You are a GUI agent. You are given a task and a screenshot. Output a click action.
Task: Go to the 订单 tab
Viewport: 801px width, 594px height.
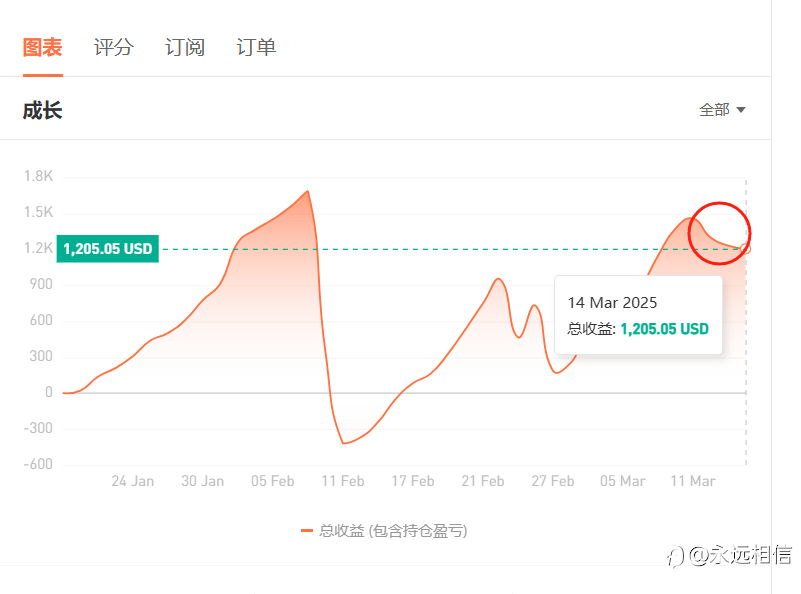[256, 47]
